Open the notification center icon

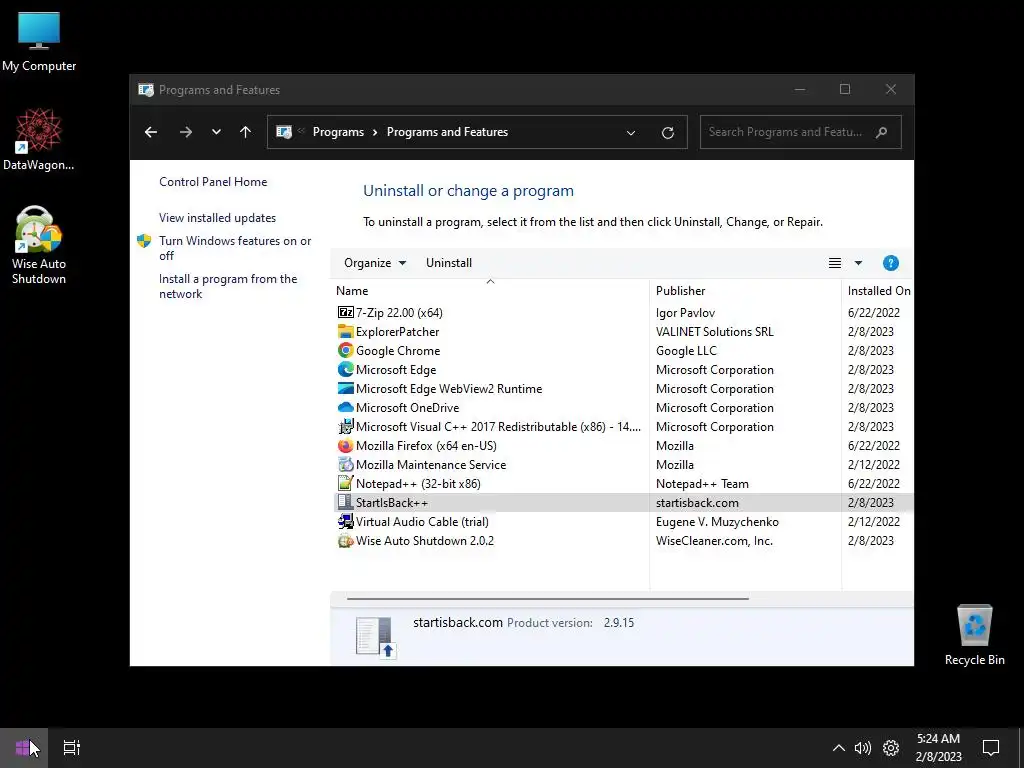coord(991,748)
